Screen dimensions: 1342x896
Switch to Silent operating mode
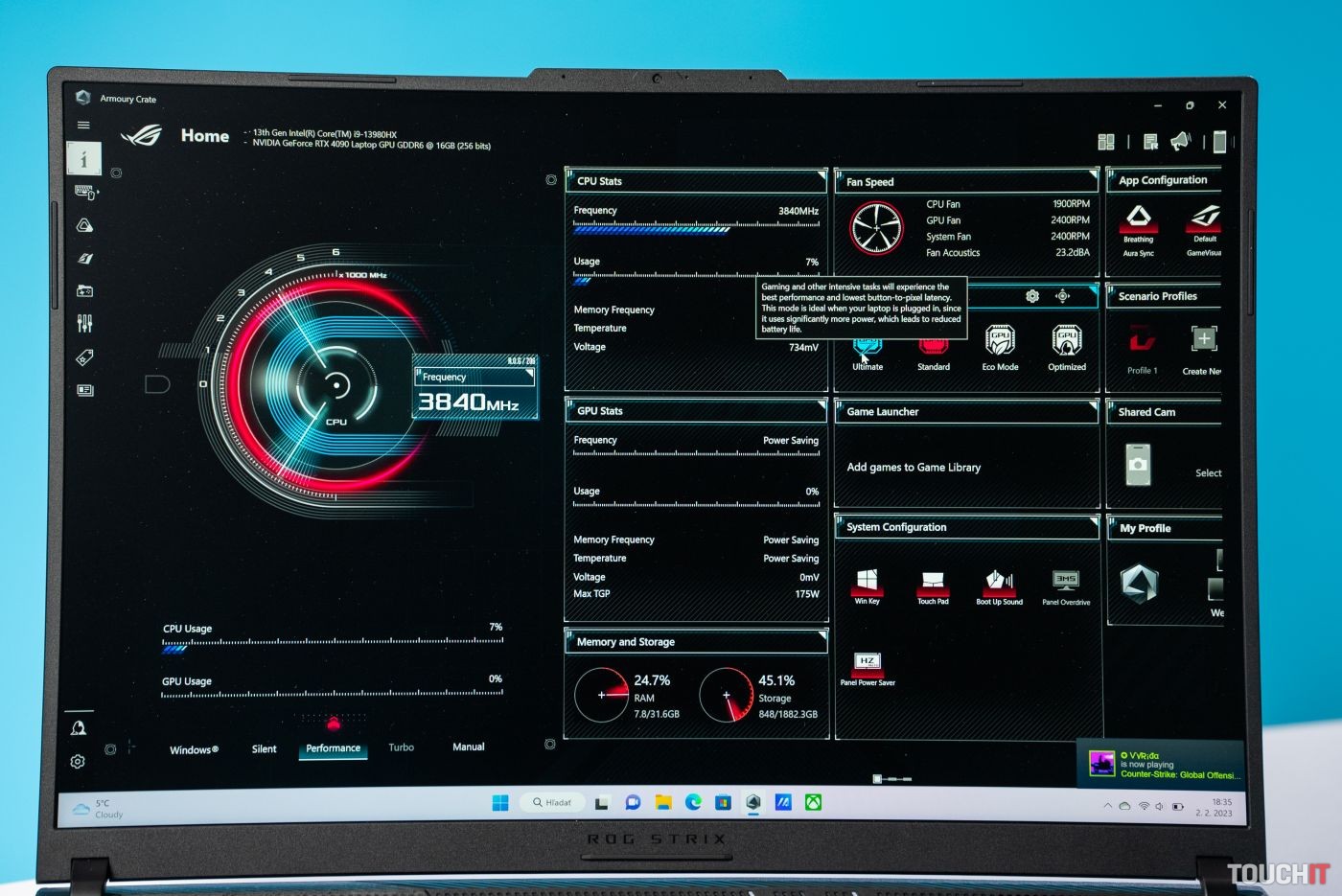(264, 749)
